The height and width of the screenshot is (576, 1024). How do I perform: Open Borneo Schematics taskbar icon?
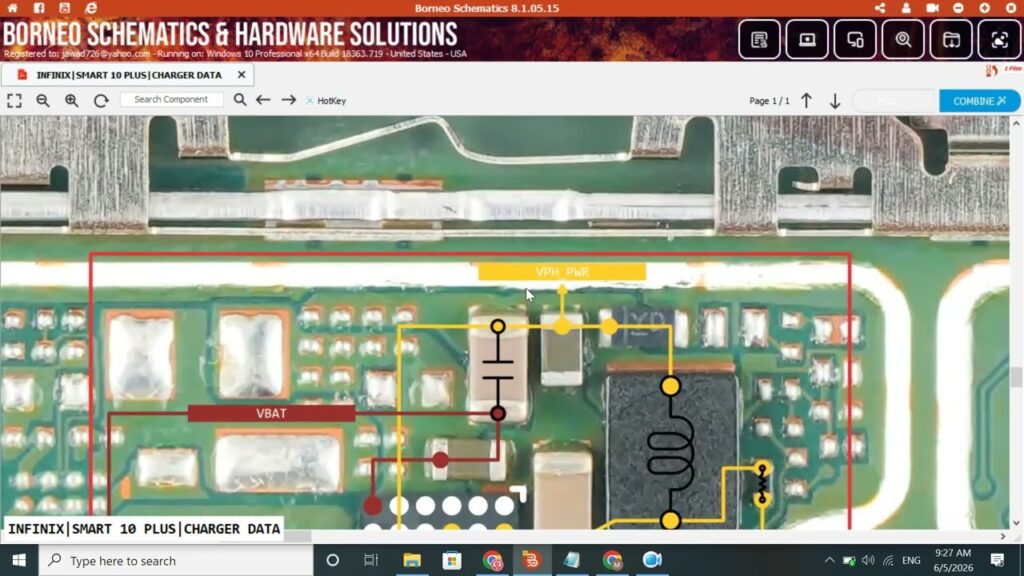(532, 560)
